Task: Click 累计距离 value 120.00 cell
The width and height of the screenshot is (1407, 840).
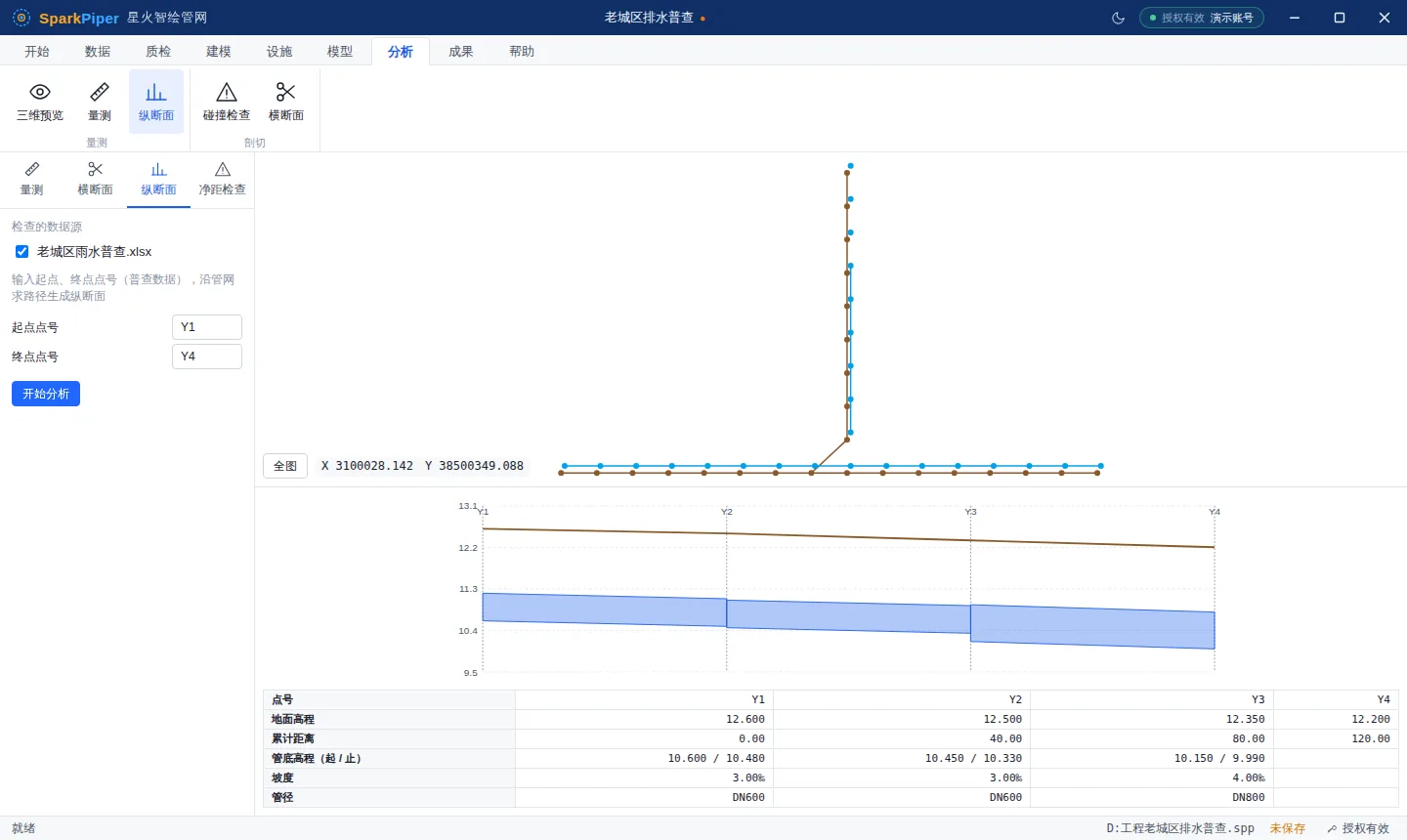Action: click(1337, 738)
